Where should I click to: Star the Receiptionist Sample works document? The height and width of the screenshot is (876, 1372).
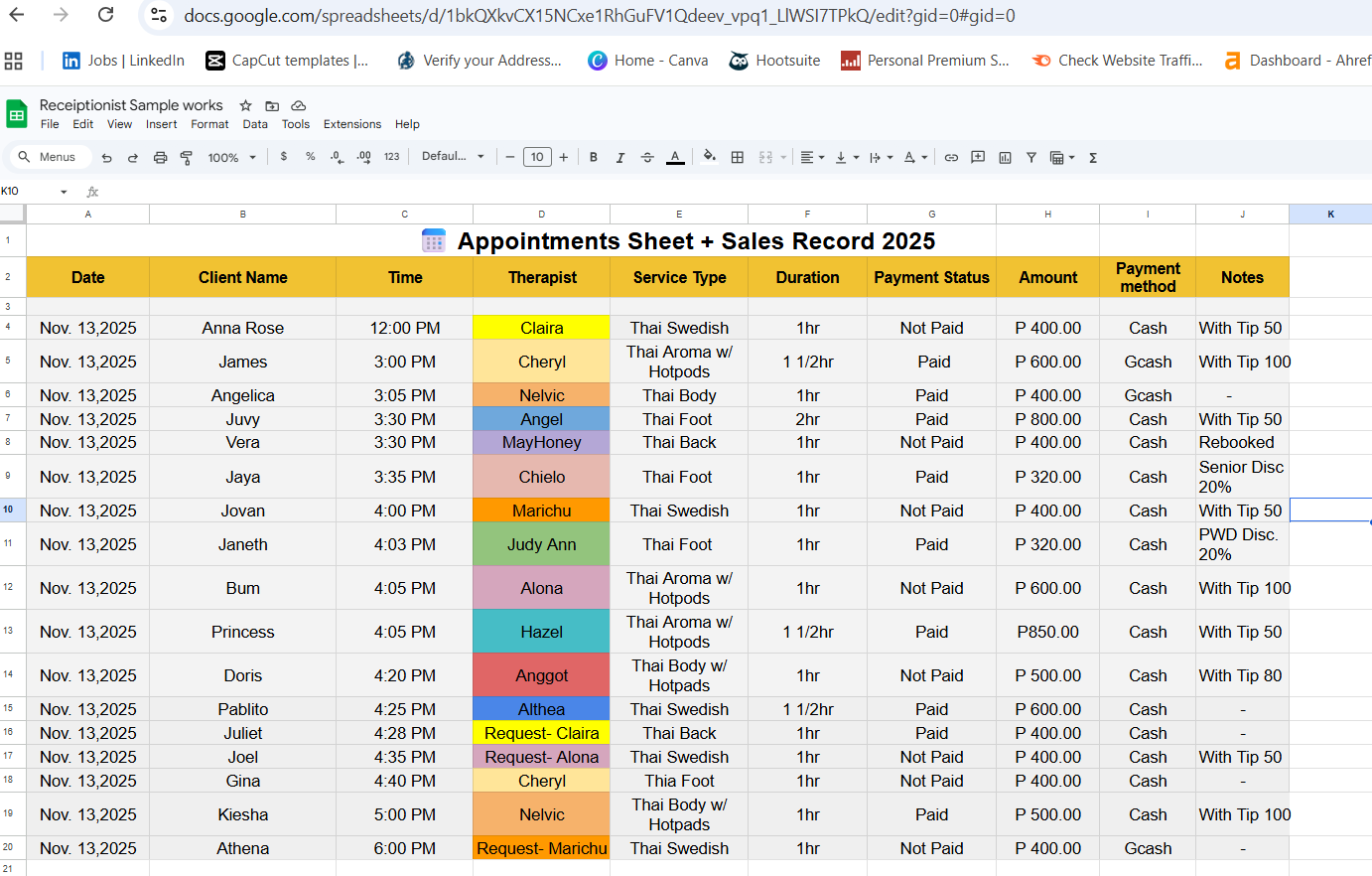(245, 105)
